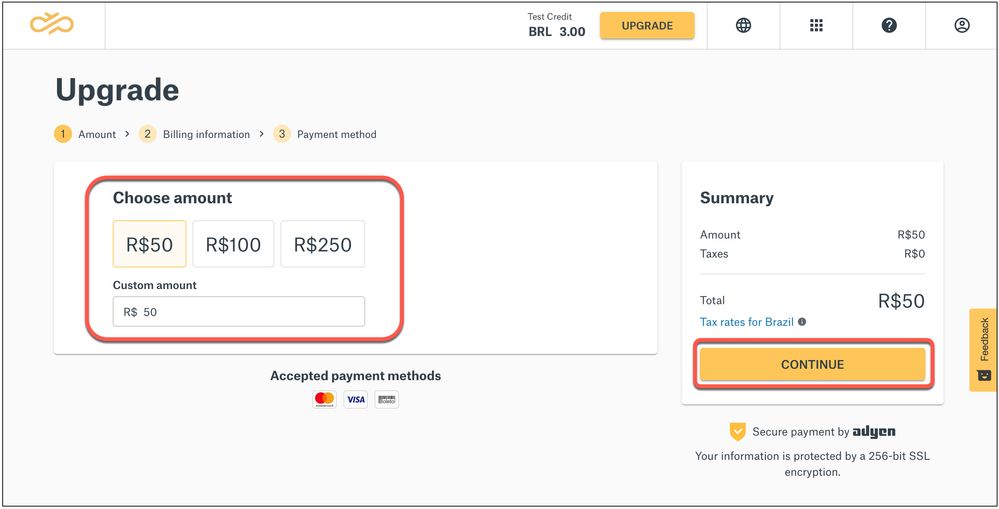The image size is (999, 509).
Task: Go to step 1 Amount
Action: (85, 134)
